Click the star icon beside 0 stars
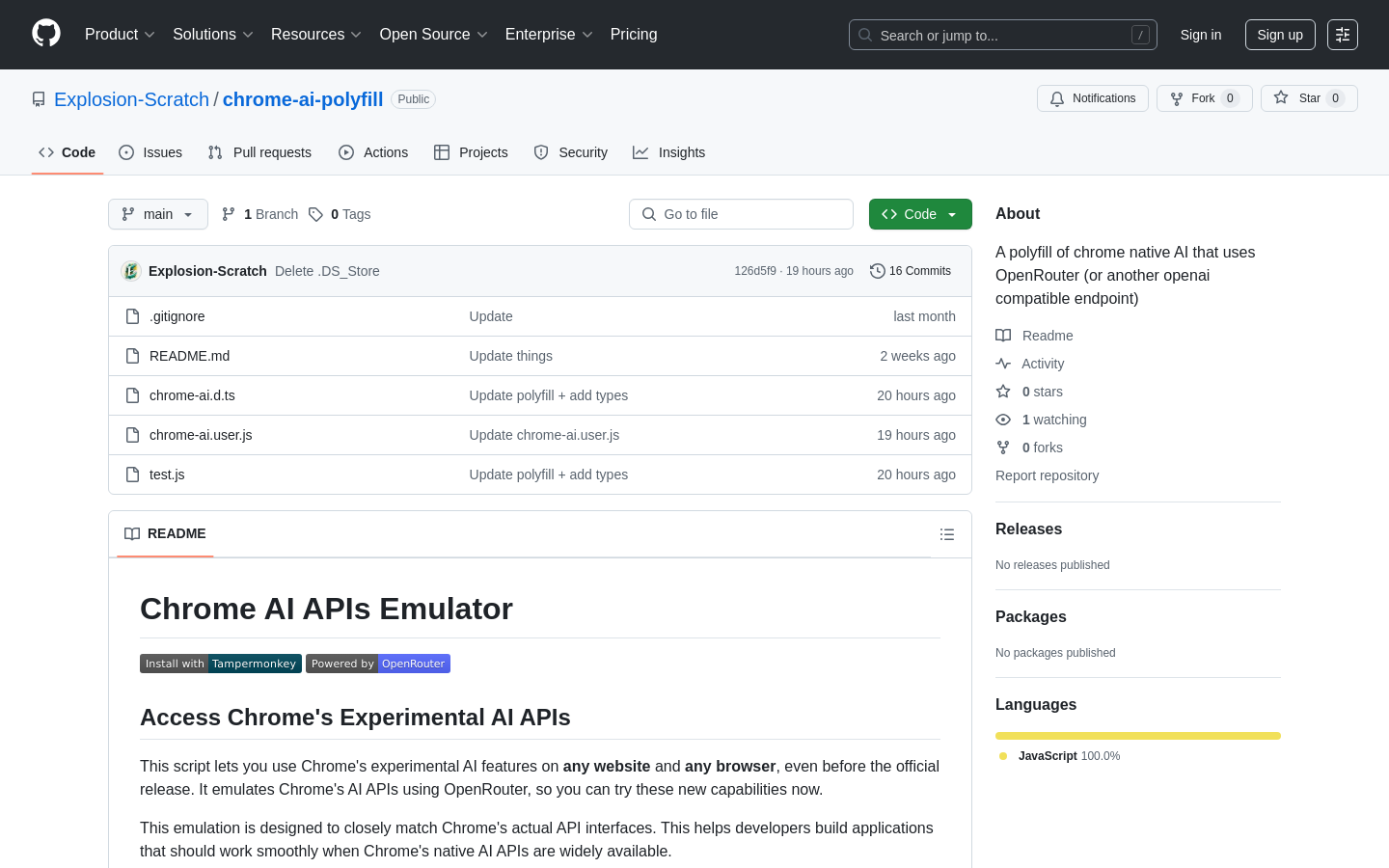 pos(1003,392)
